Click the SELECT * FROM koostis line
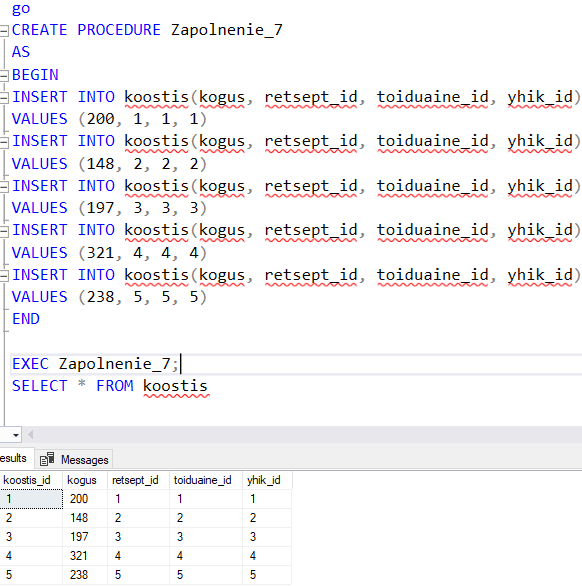The height and width of the screenshot is (586, 582). [x=110, y=386]
